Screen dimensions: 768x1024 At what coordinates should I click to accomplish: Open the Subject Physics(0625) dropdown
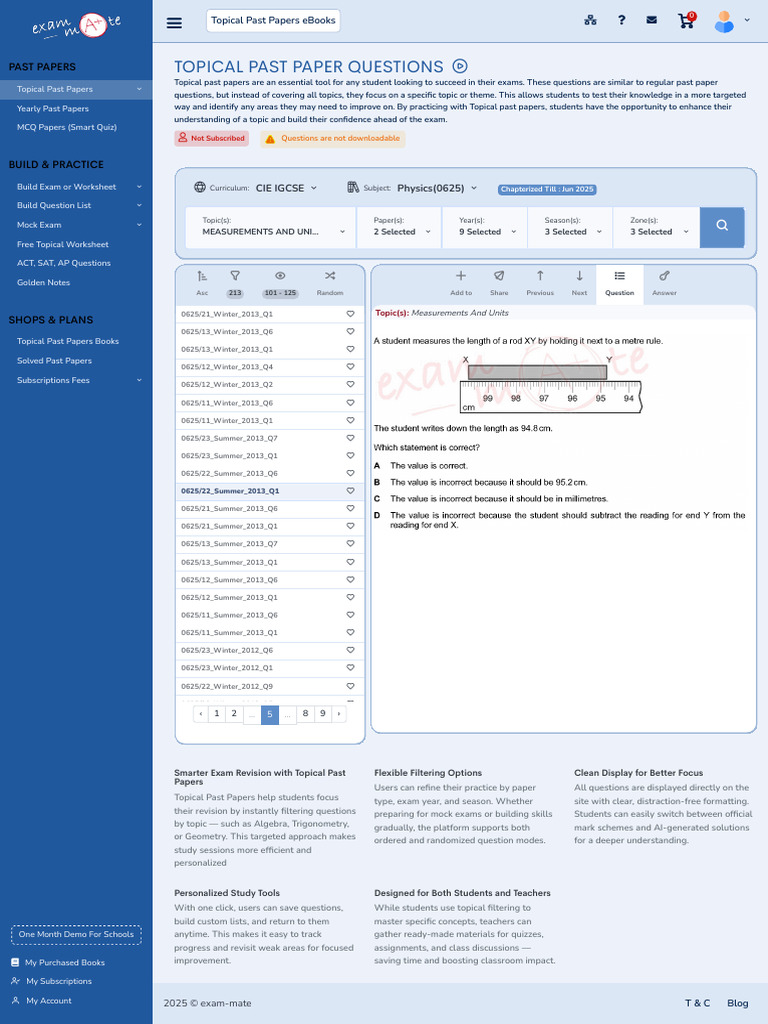[x=437, y=188]
